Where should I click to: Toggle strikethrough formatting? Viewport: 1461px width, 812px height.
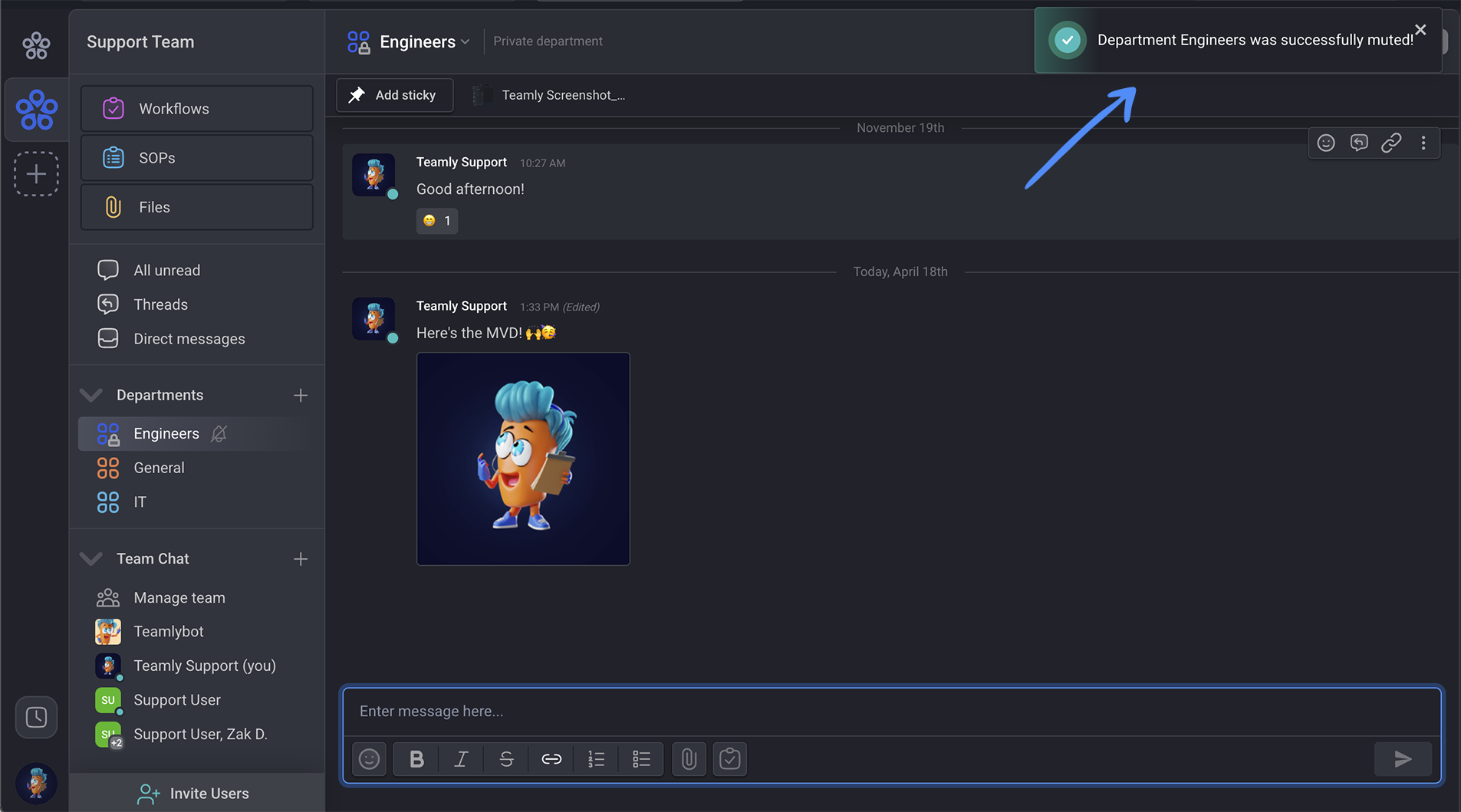(x=506, y=759)
